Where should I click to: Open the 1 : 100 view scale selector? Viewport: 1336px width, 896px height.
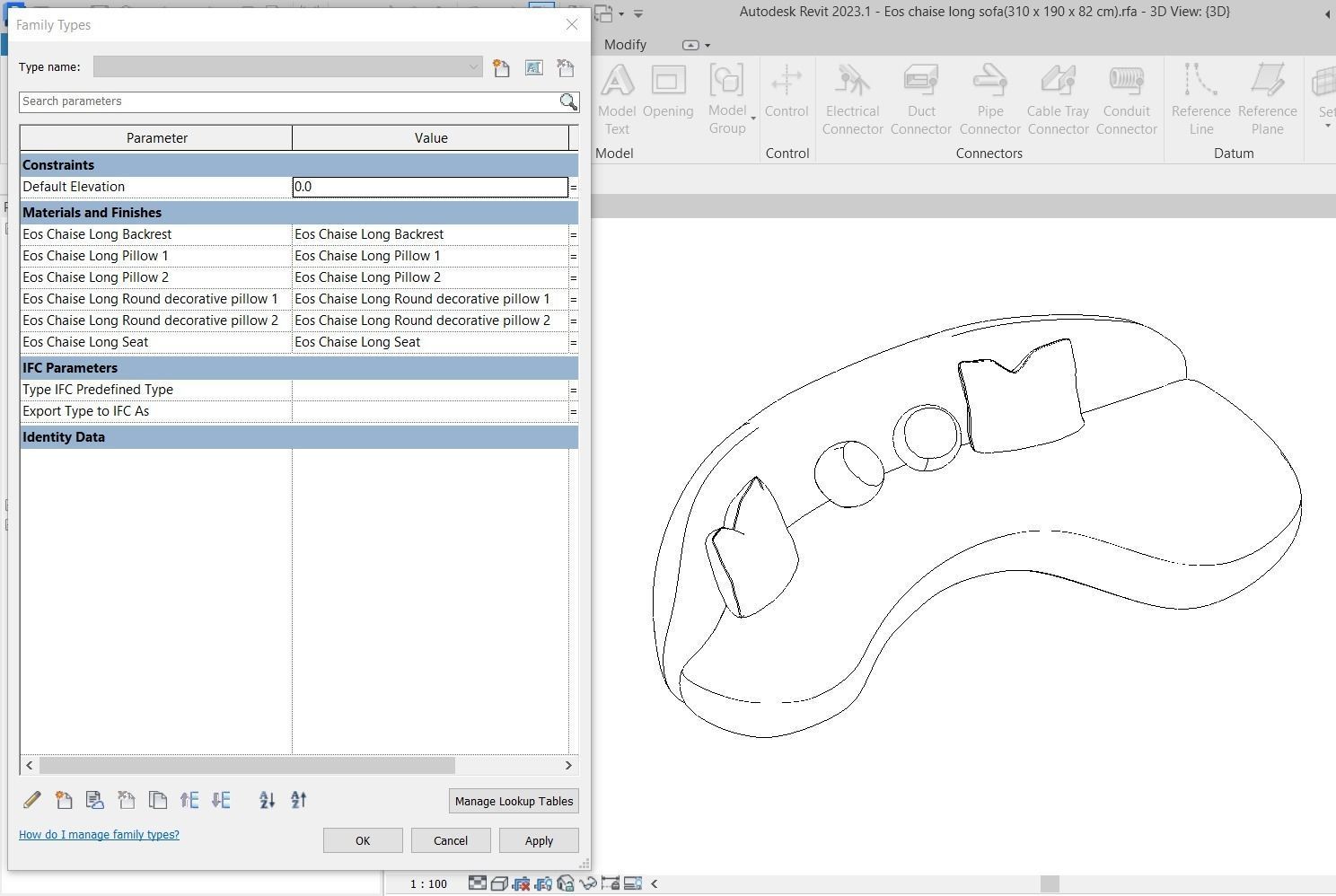[428, 884]
